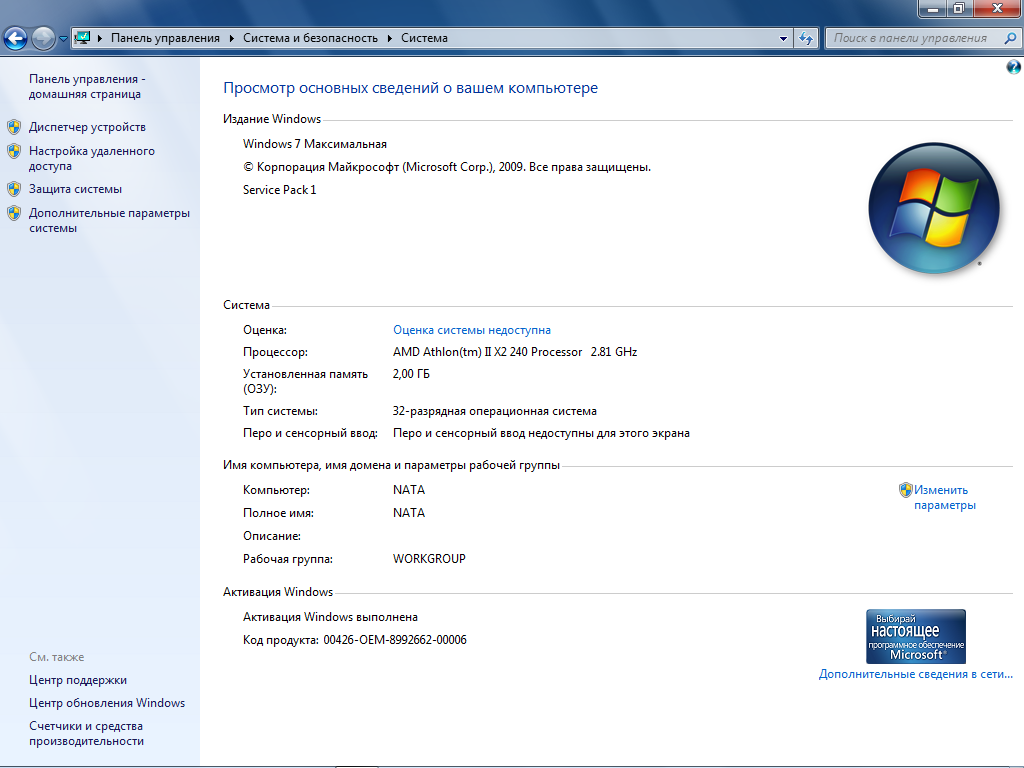Viewport: 1024px width, 768px height.
Task: Open Центр поддержки link
Action: pos(78,680)
